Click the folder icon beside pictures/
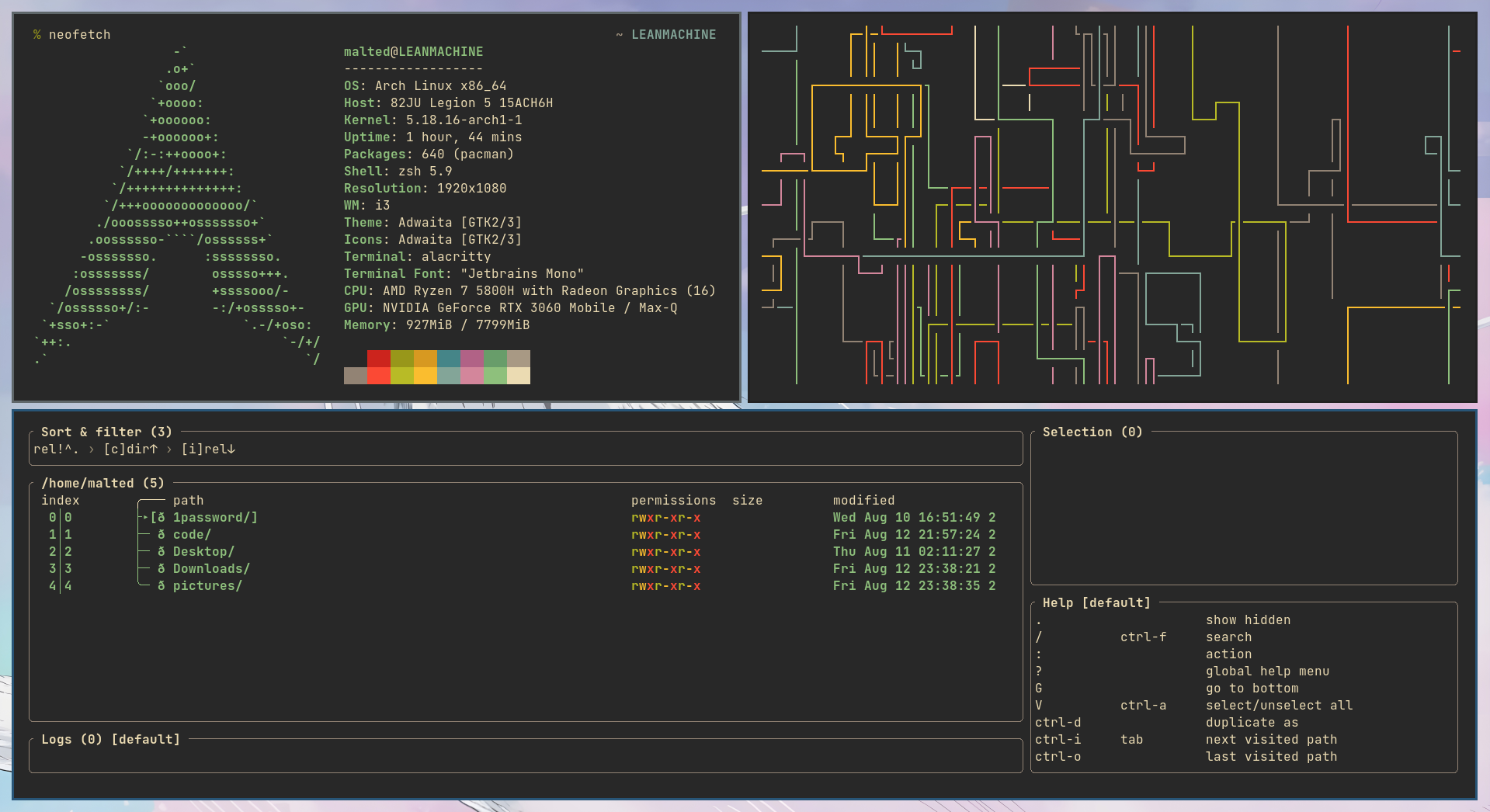Viewport: 1490px width, 812px height. tap(162, 586)
